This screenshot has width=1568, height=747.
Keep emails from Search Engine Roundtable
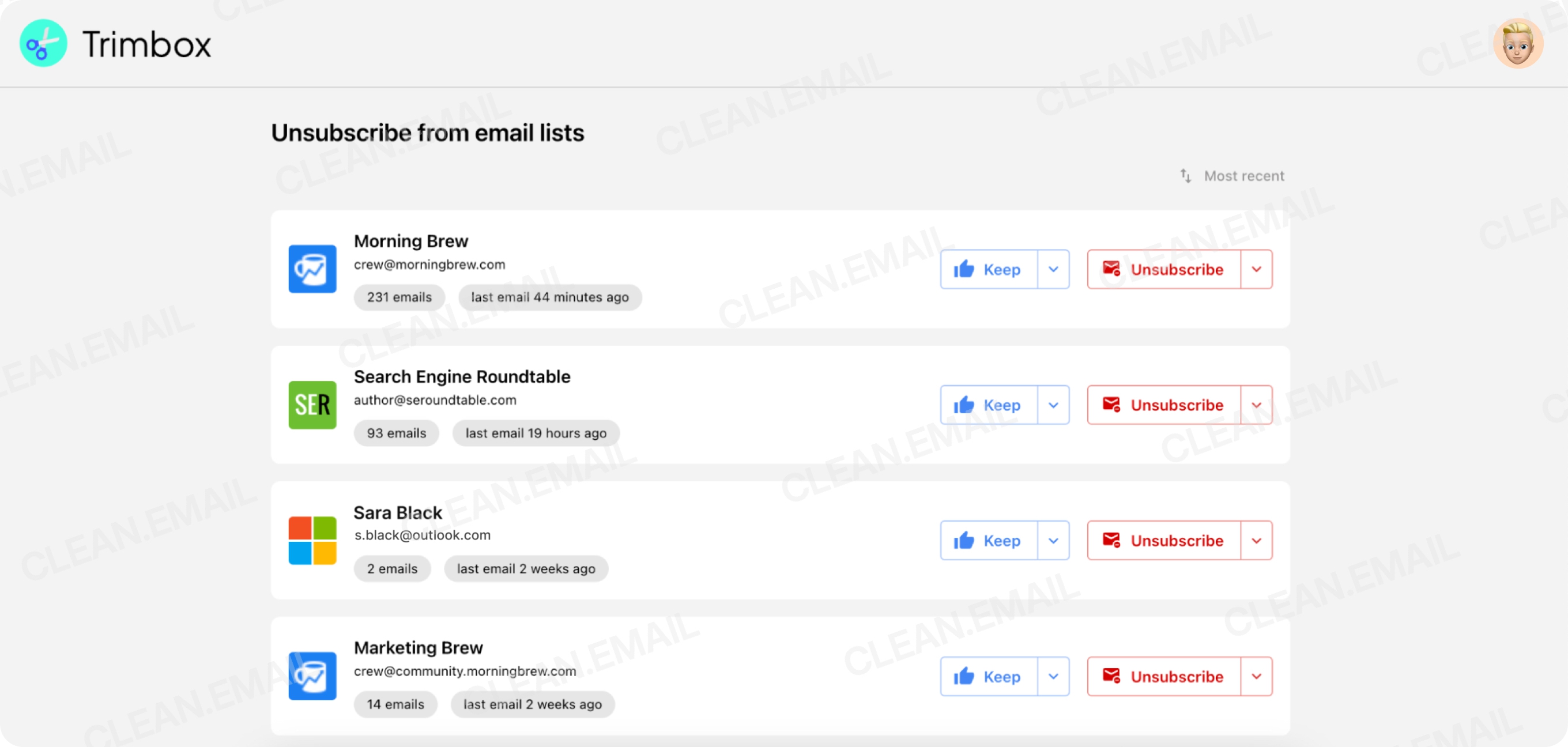988,405
